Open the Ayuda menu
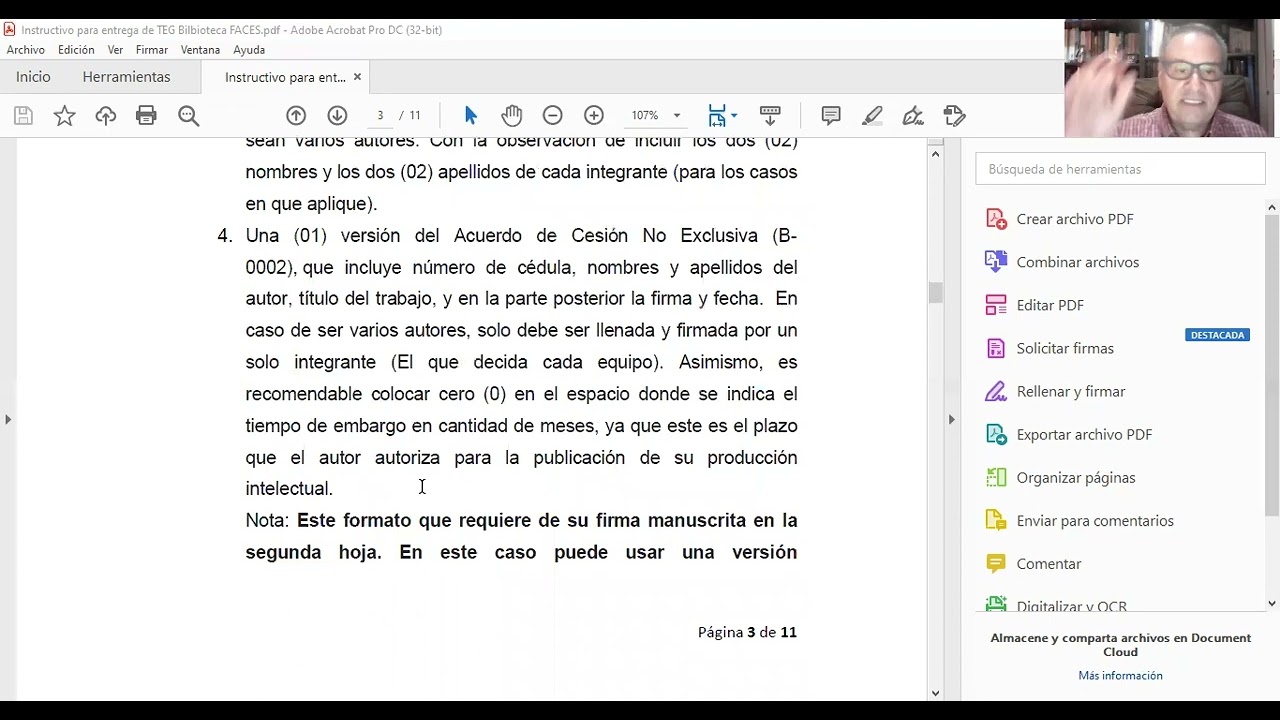1280x720 pixels. pos(249,50)
